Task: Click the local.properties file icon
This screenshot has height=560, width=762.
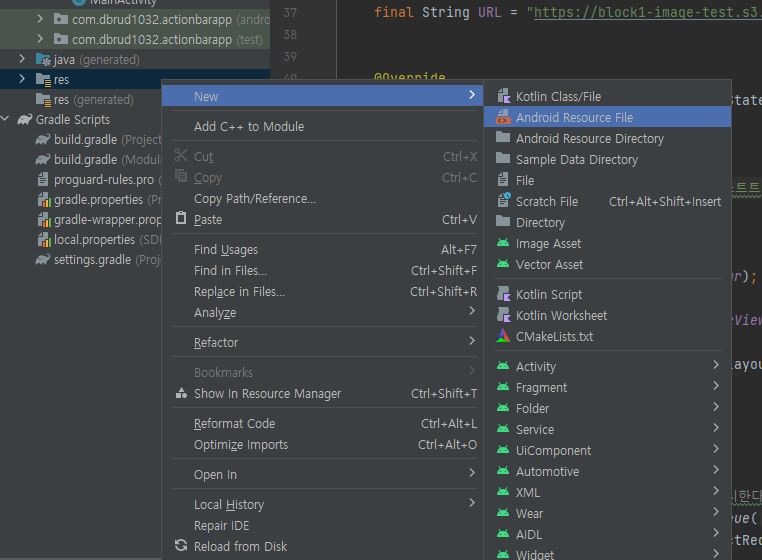Action: point(44,240)
